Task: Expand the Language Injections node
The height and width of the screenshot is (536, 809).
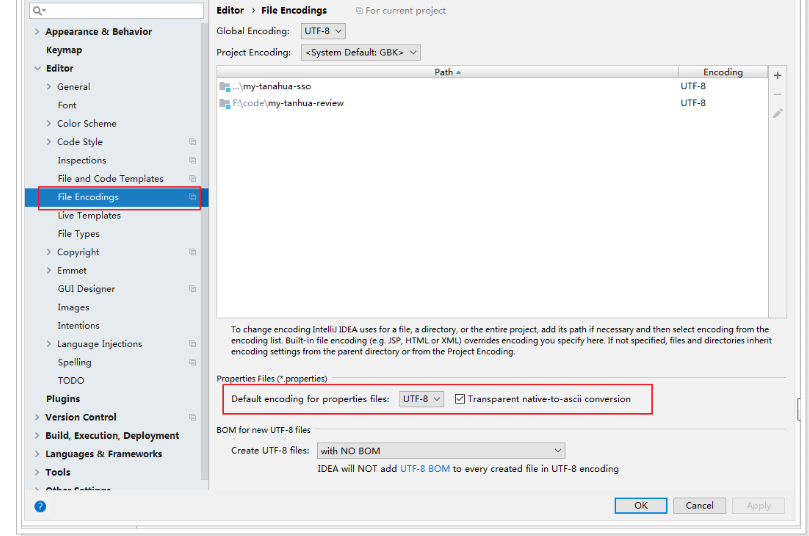Action: coord(49,344)
